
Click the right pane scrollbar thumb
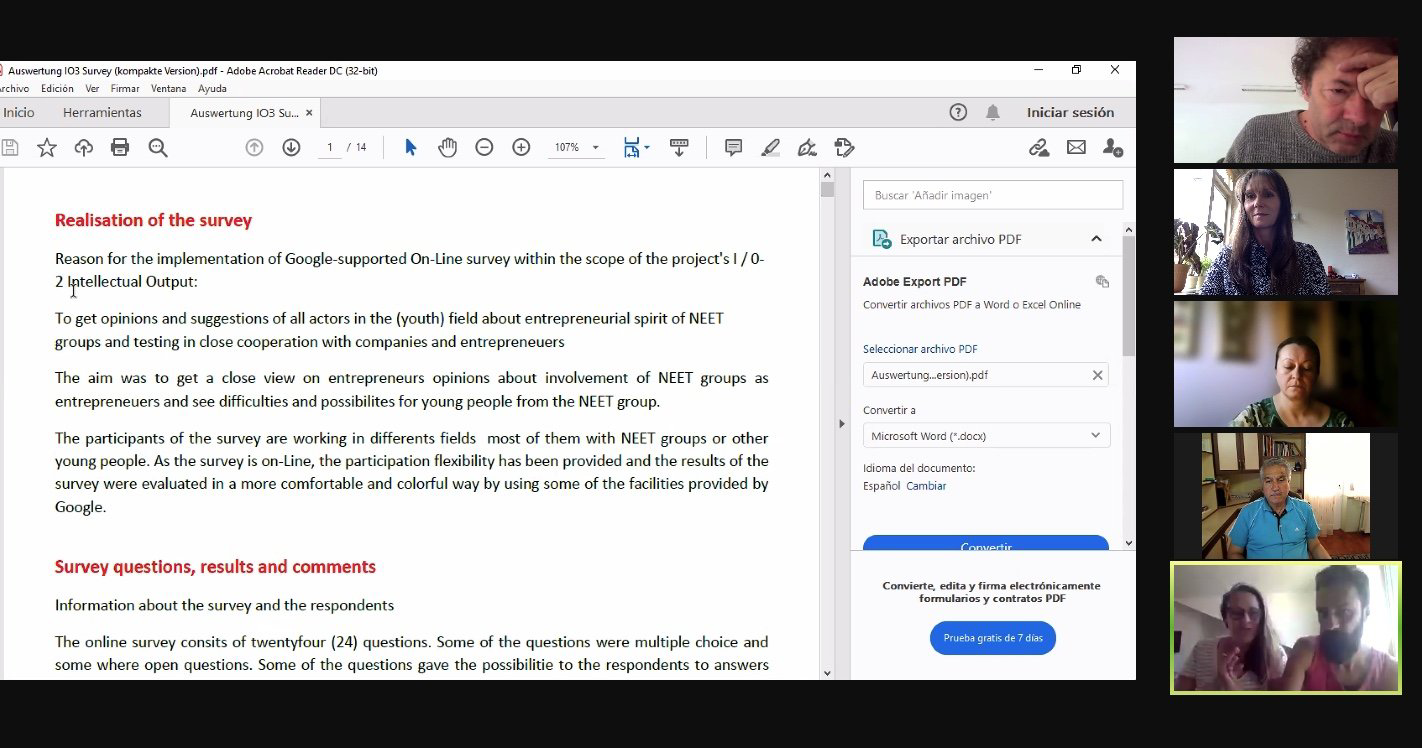coord(1129,296)
